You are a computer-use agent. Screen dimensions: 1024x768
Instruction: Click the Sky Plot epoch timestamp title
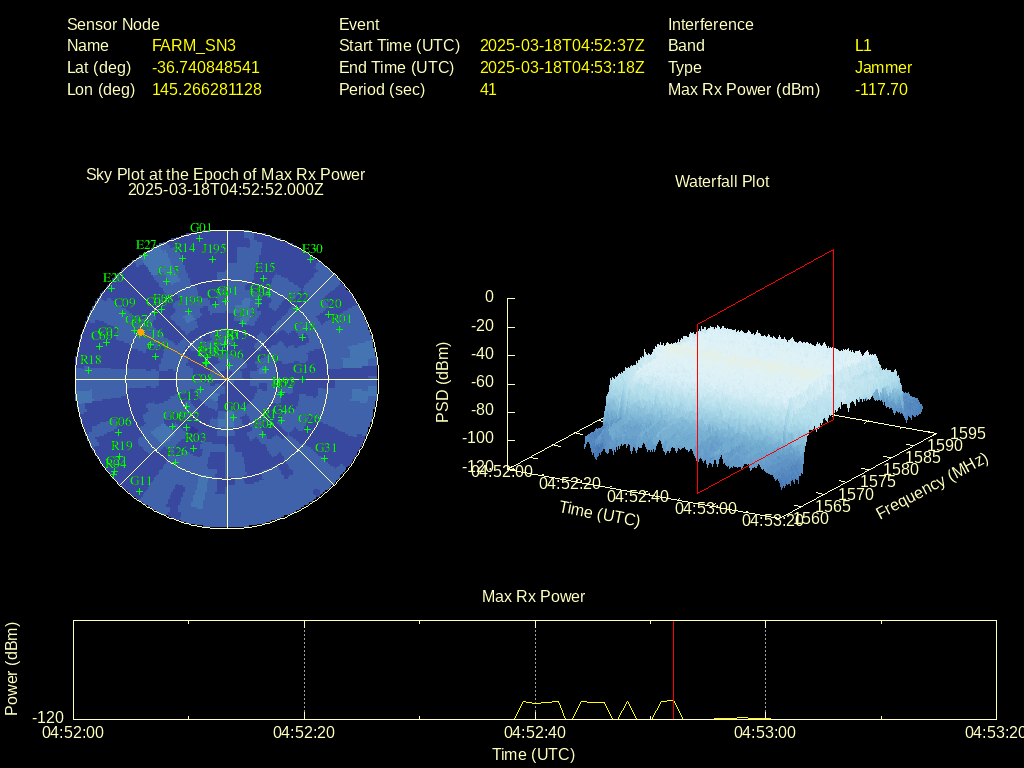point(226,189)
